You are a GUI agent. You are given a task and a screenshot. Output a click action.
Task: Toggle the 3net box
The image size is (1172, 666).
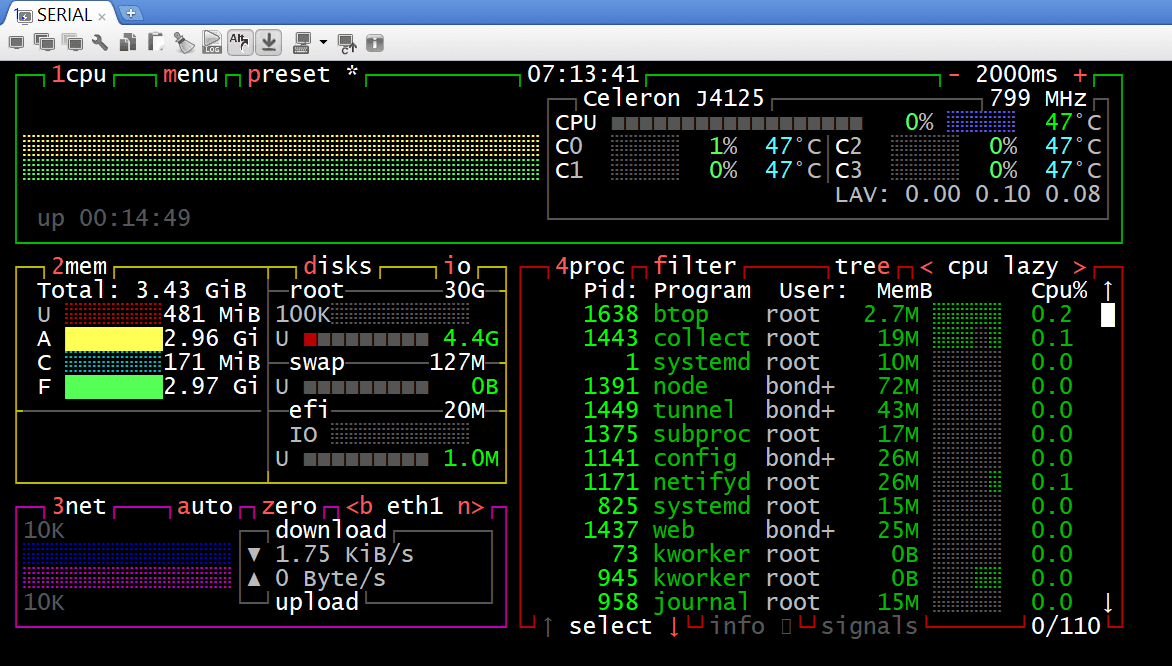tap(78, 506)
